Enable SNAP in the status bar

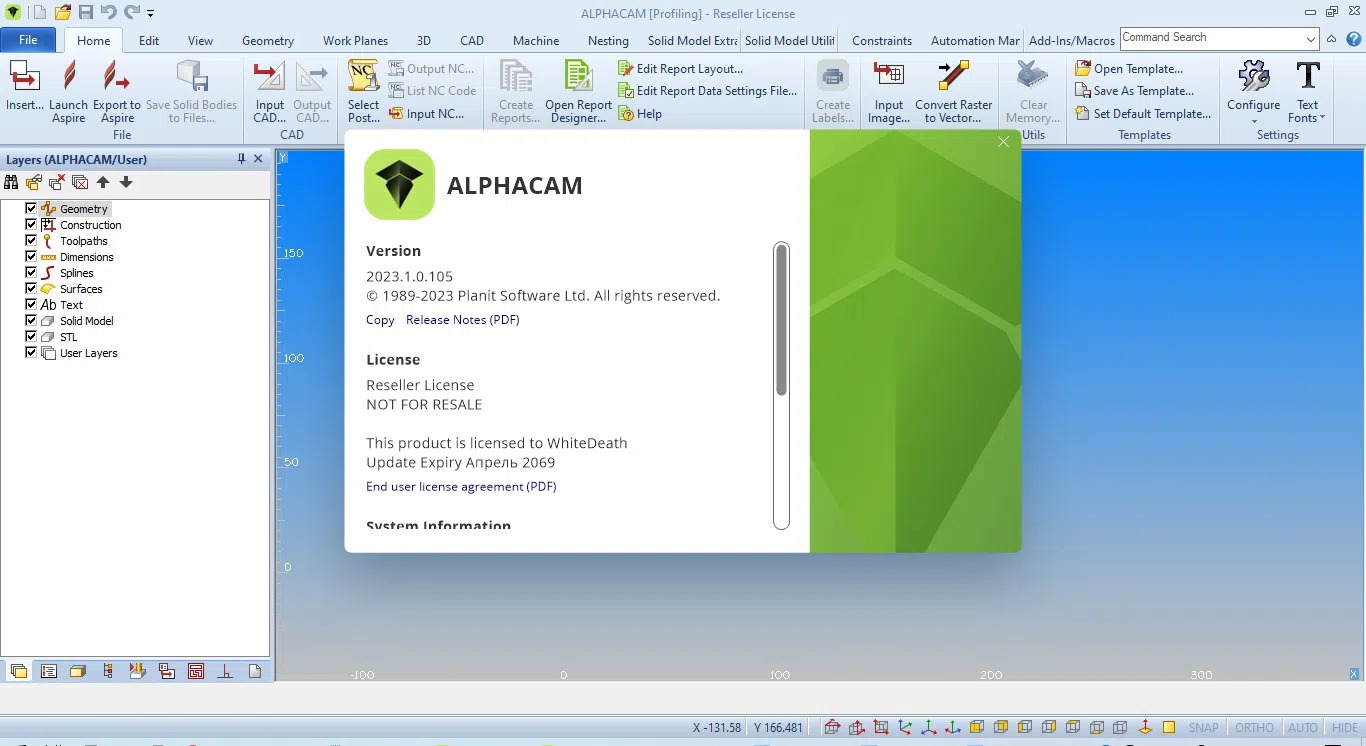coord(1203,727)
